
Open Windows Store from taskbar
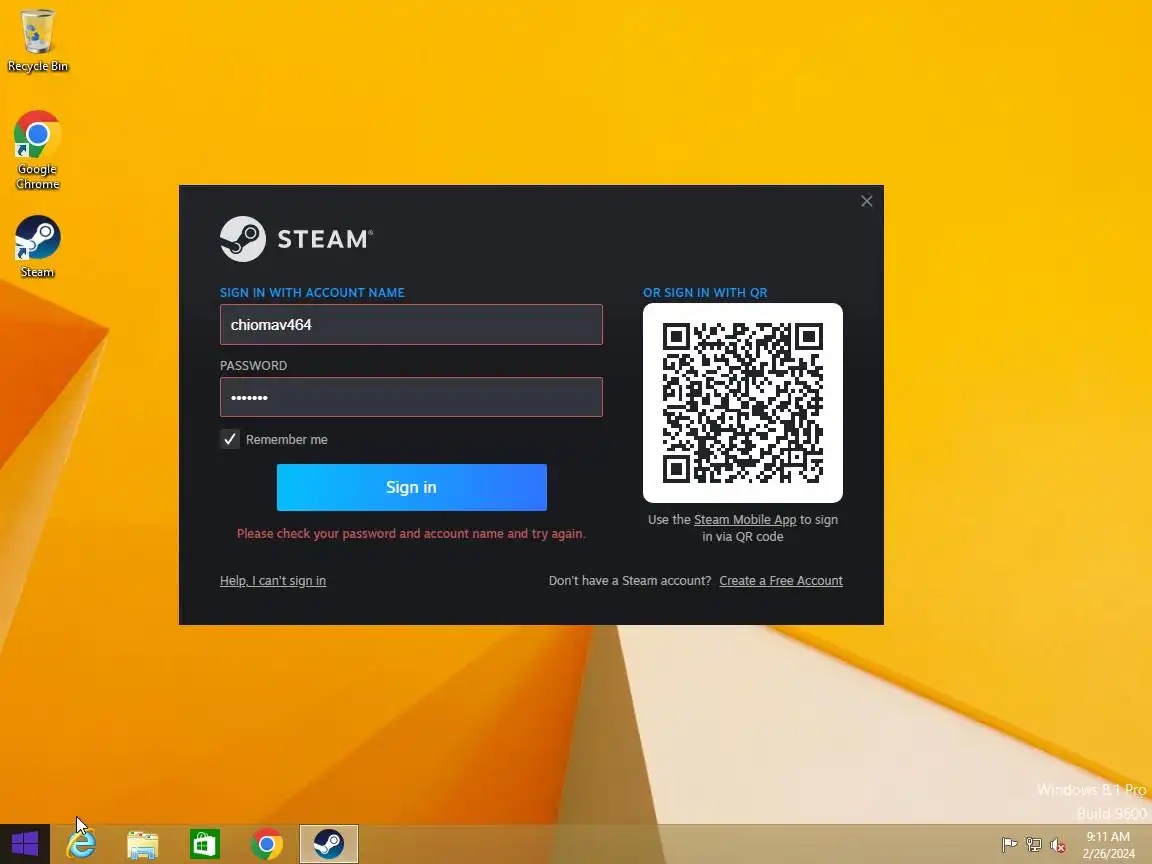click(x=205, y=844)
